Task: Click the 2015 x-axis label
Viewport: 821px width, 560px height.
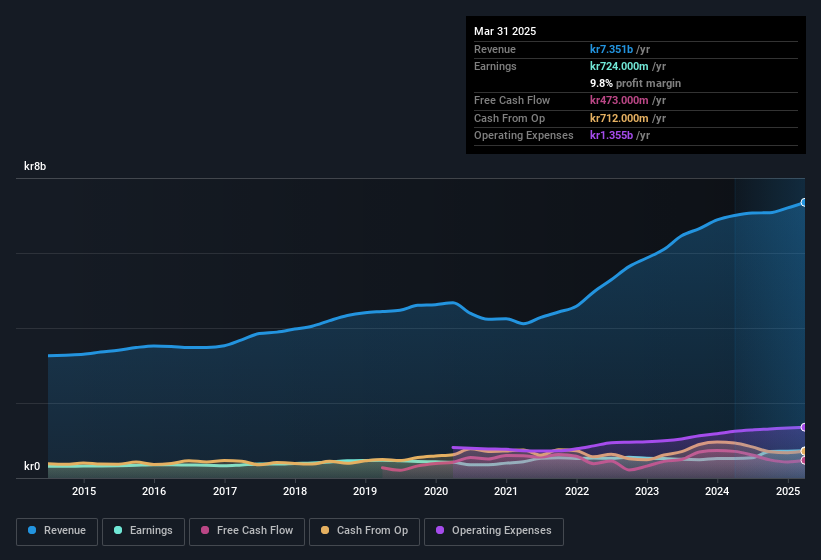Action: pos(84,491)
